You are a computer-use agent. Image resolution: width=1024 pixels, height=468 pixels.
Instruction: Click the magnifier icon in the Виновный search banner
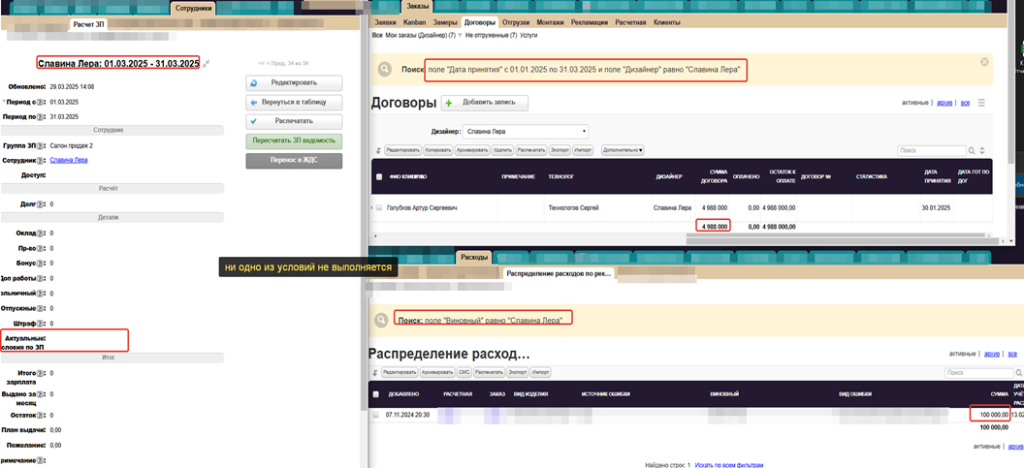click(x=381, y=319)
